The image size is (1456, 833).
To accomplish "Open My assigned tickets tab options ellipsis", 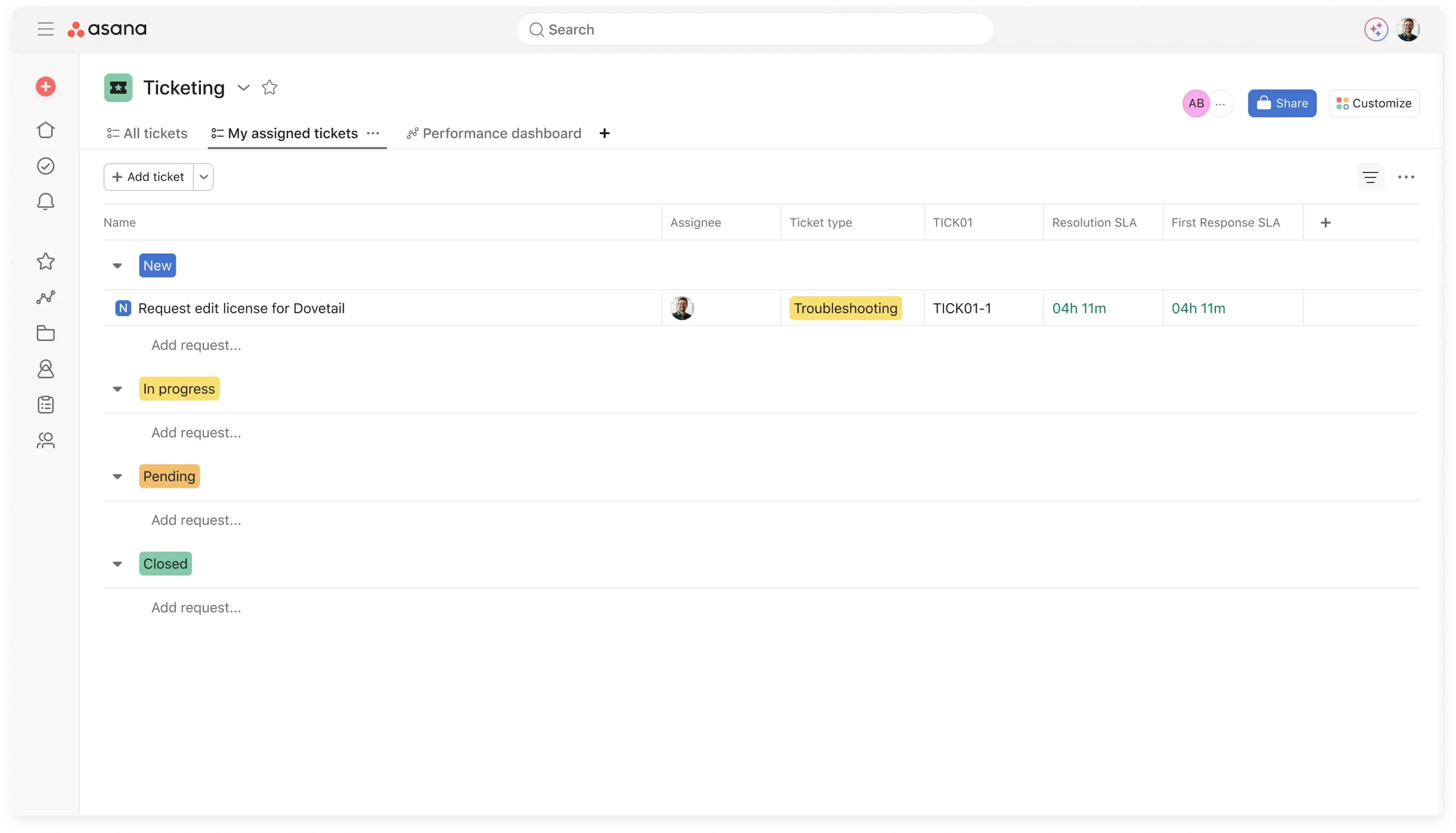I will click(x=373, y=133).
